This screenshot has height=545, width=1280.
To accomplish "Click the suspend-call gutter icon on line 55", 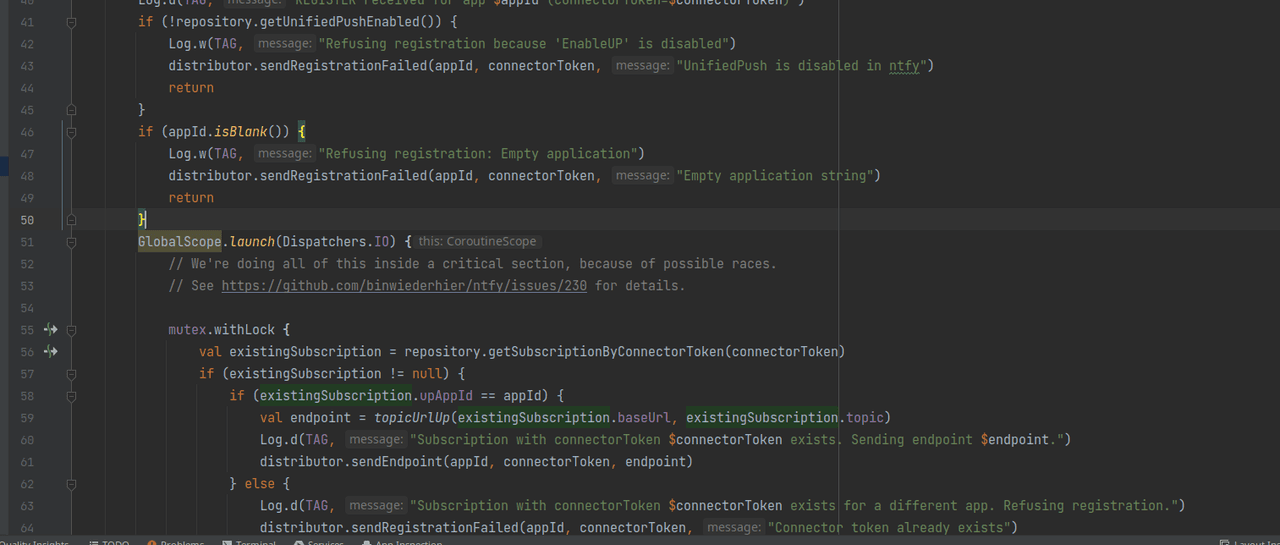I will tap(50, 329).
